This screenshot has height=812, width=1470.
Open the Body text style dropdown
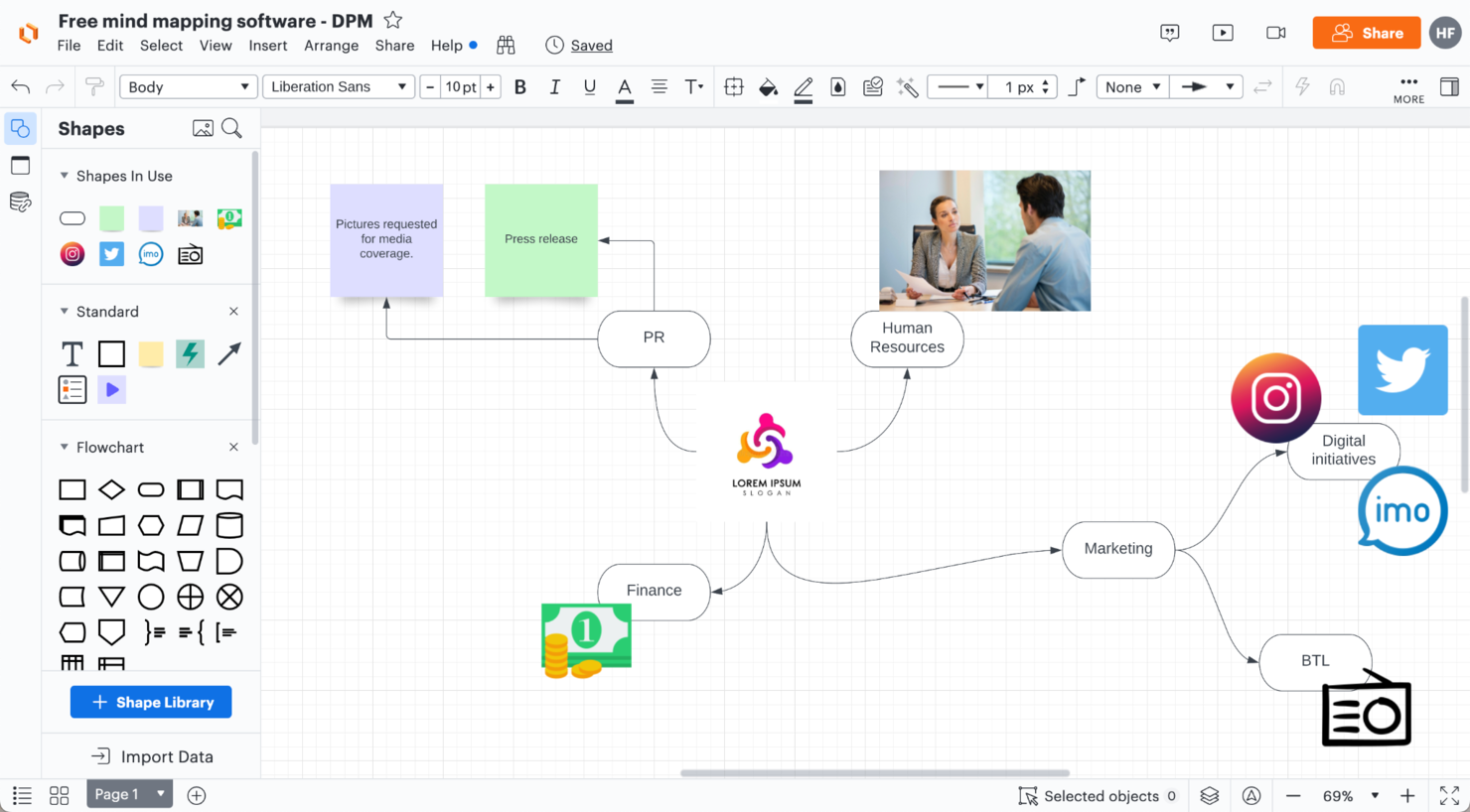pos(188,87)
